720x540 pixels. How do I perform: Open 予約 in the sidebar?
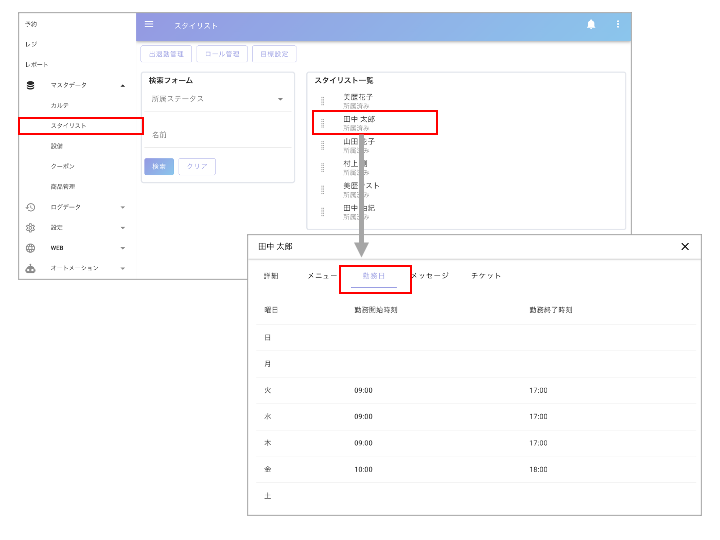[31, 24]
